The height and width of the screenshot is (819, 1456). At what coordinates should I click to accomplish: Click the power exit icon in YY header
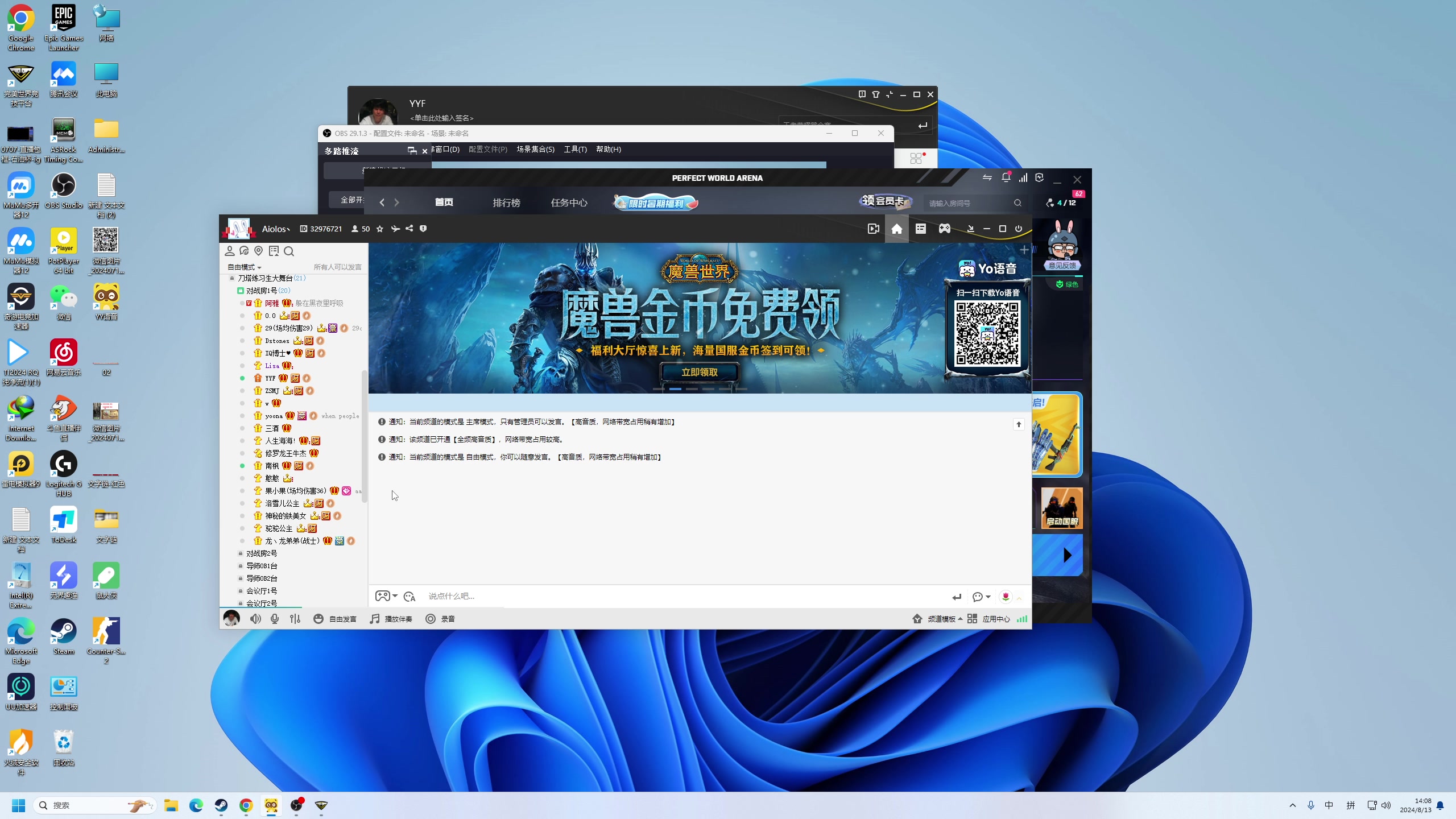click(1019, 229)
